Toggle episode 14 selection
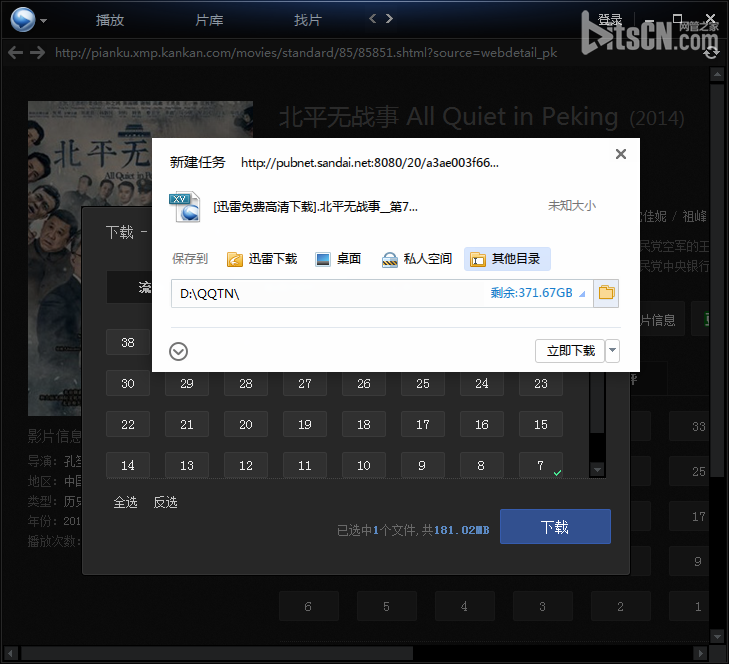This screenshot has width=729, height=664. click(x=128, y=465)
